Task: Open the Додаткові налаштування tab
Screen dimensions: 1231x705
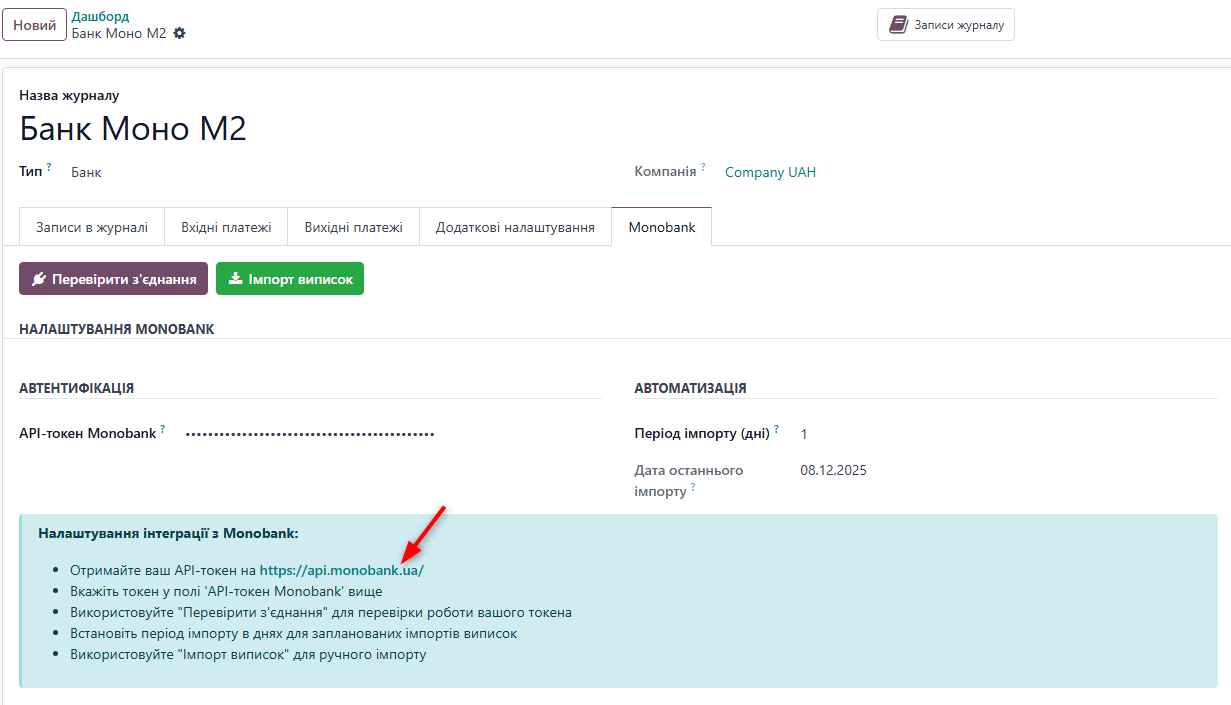Action: coord(515,226)
